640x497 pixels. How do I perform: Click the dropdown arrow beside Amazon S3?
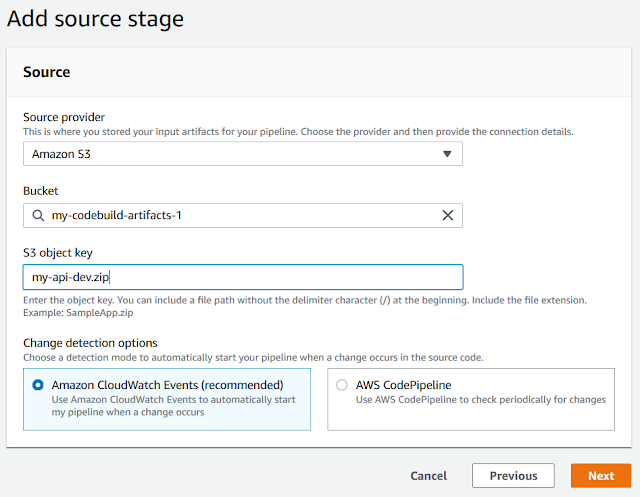pyautogui.click(x=447, y=154)
